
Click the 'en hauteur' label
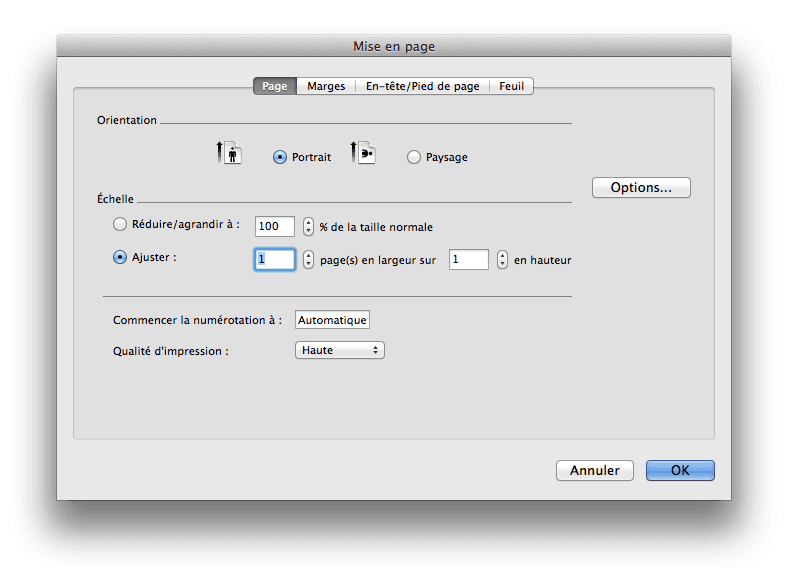(x=542, y=260)
